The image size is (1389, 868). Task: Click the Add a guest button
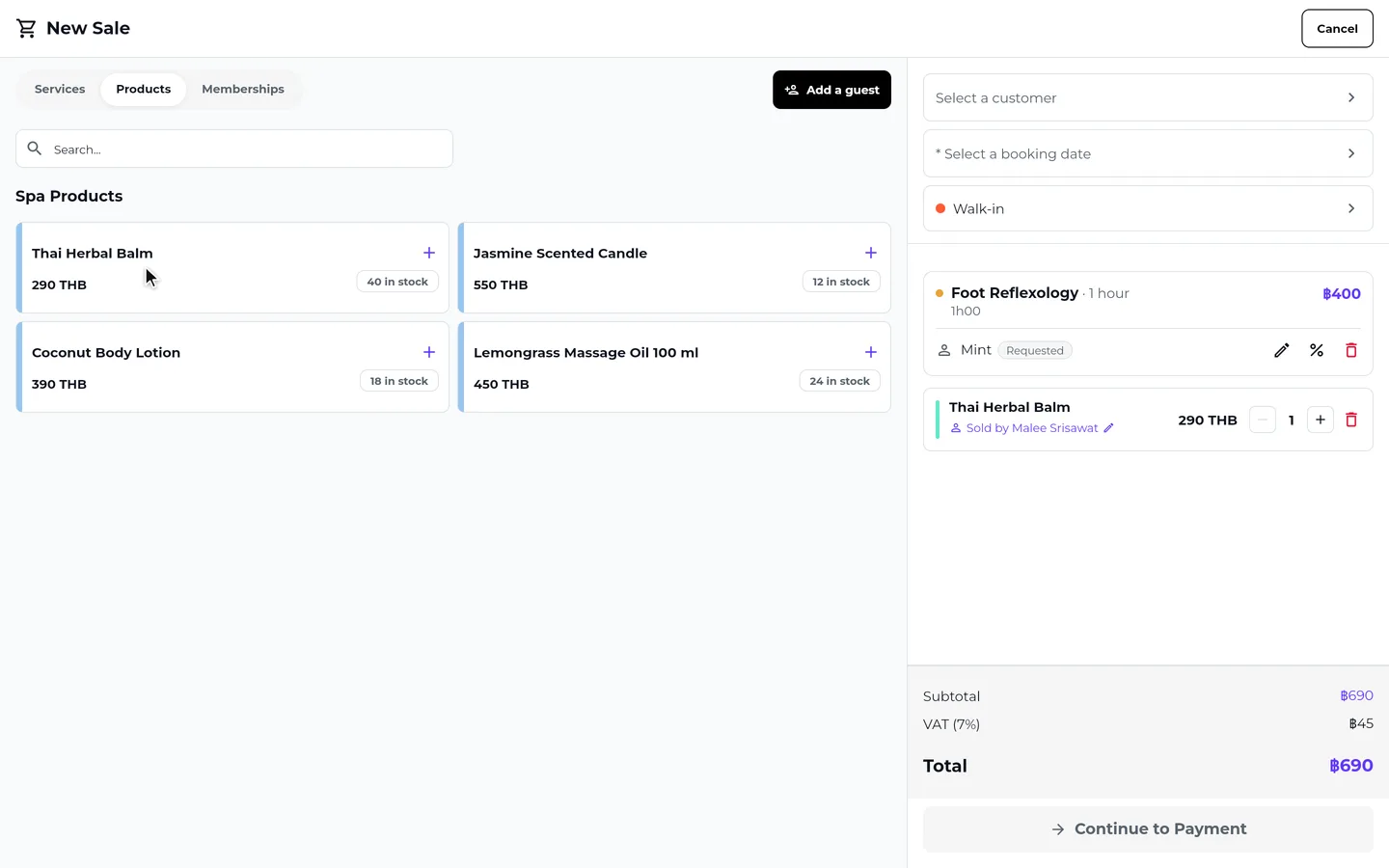pos(831,90)
